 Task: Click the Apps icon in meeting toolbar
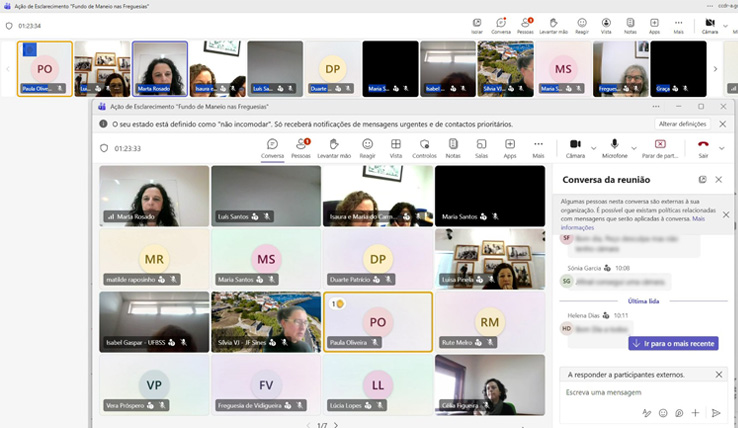point(509,148)
